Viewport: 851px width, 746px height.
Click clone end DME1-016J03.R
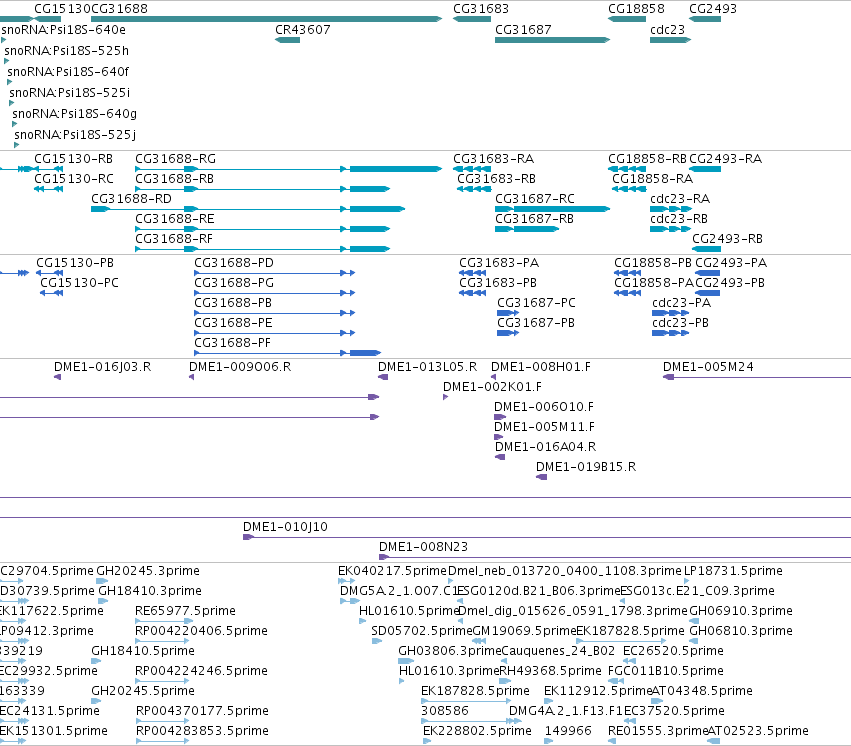(x=58, y=378)
